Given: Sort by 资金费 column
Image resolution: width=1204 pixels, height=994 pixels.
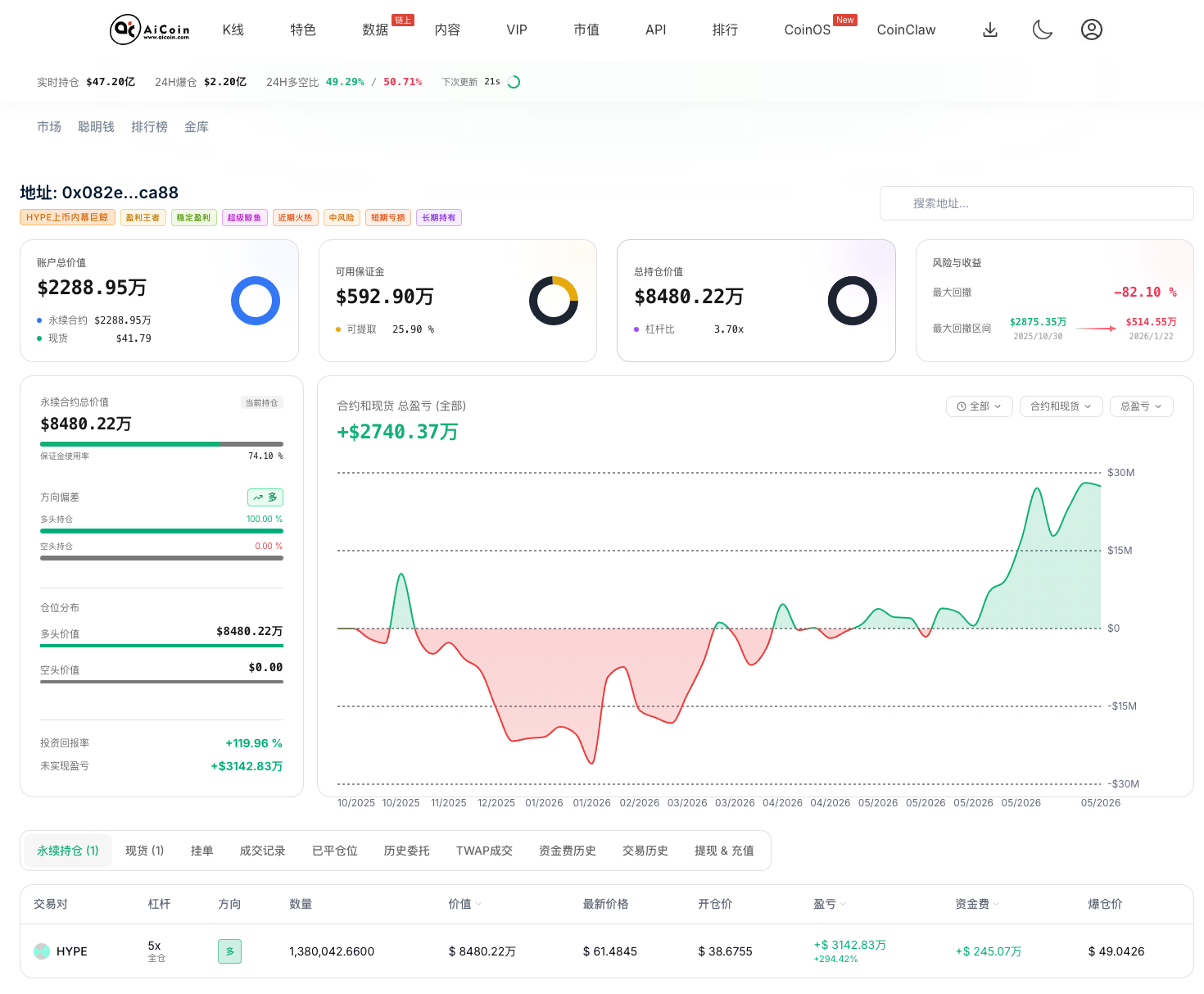Looking at the screenshot, I should 977,904.
